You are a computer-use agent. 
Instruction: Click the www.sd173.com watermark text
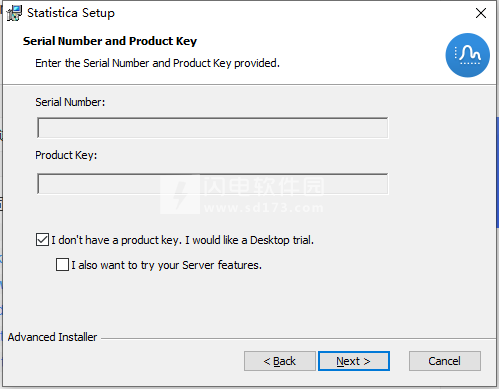263,208
